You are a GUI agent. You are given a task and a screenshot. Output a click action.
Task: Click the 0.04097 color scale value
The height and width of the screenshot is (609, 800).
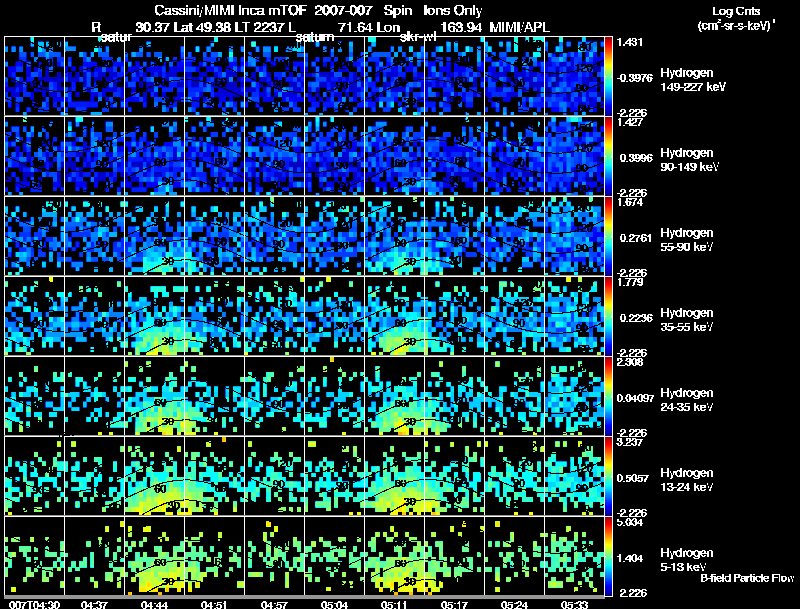(635, 398)
